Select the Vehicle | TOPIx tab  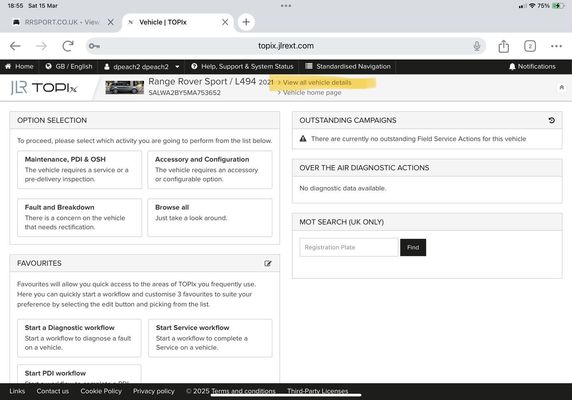click(163, 22)
